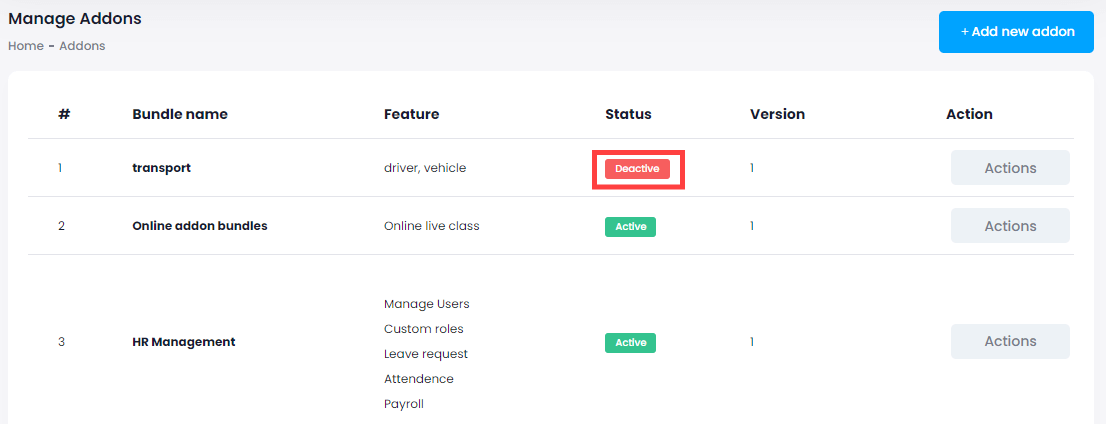This screenshot has height=424, width=1106.
Task: Click the Feature column header
Action: tap(411, 114)
